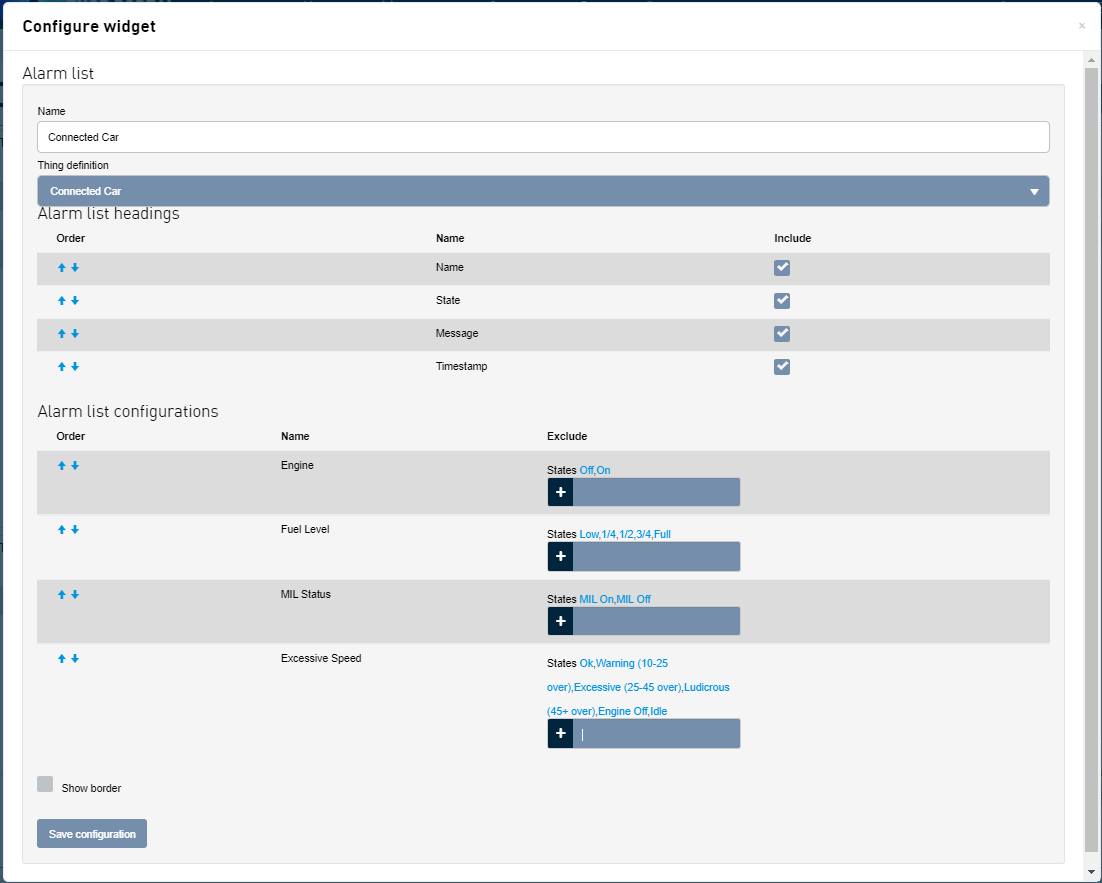The image size is (1102, 883).
Task: Move the State heading row down
Action: [75, 301]
